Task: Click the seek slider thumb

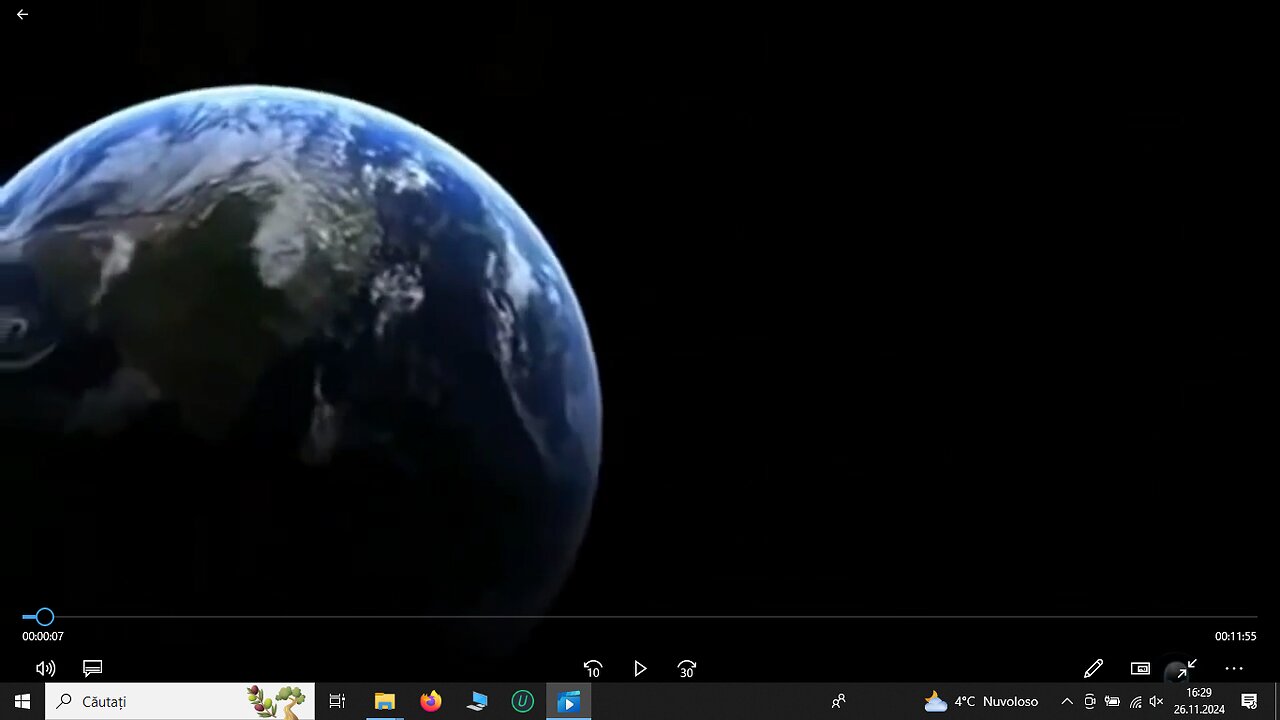Action: [x=44, y=617]
